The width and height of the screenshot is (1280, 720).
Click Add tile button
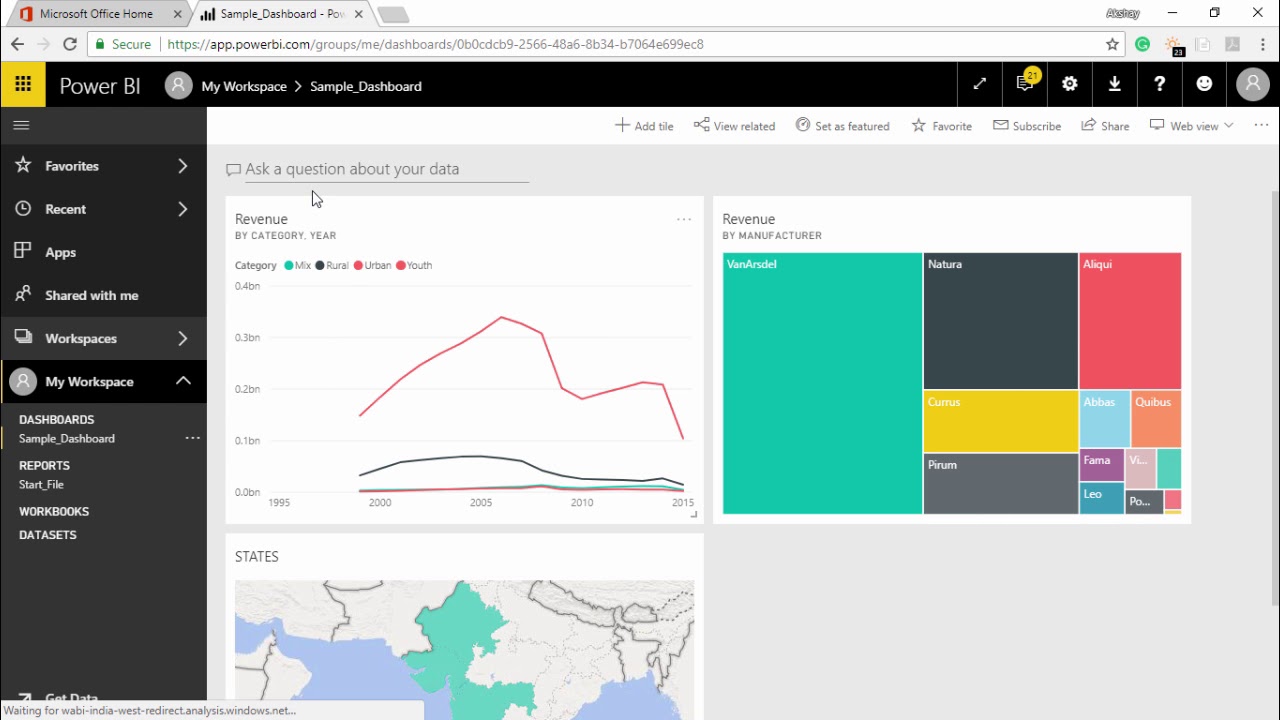[644, 126]
